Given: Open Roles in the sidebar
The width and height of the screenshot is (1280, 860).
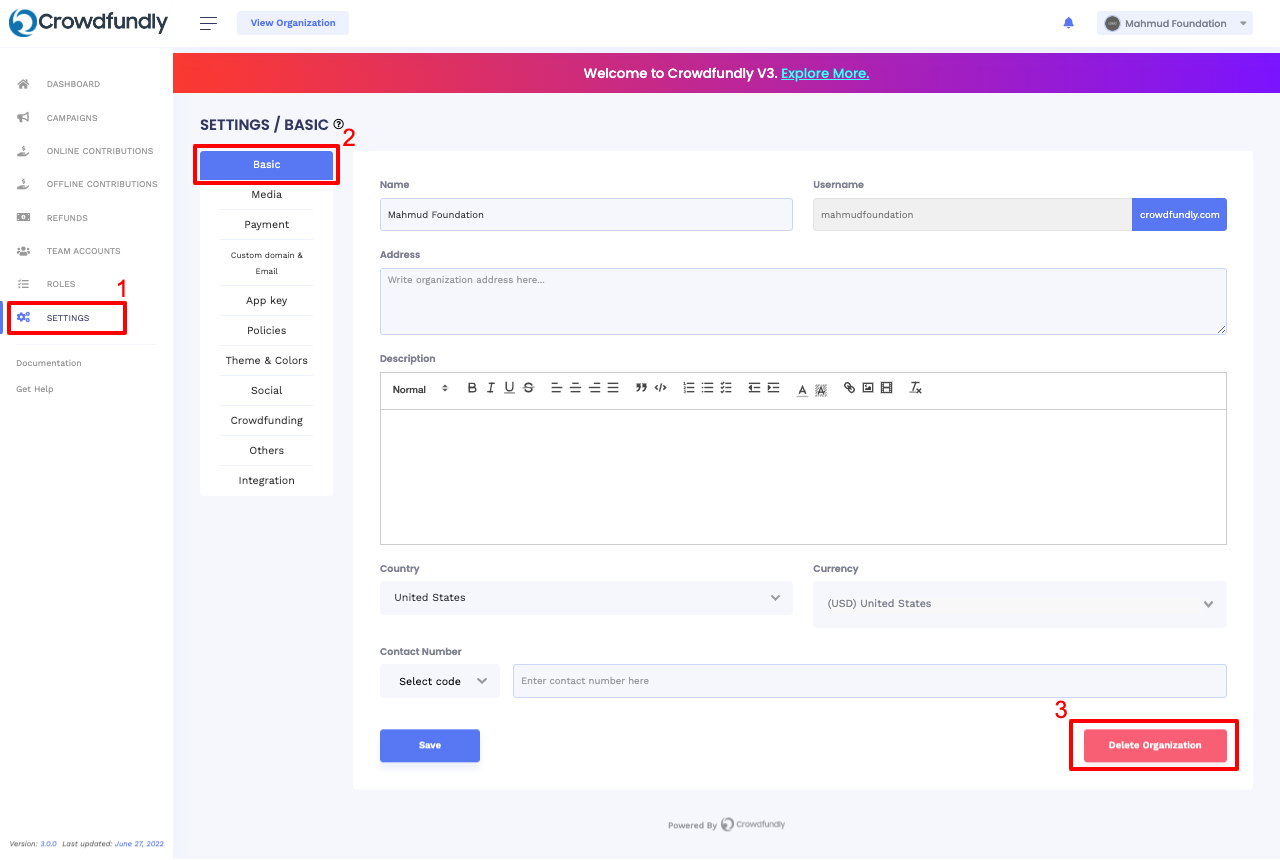Looking at the screenshot, I should 60,284.
